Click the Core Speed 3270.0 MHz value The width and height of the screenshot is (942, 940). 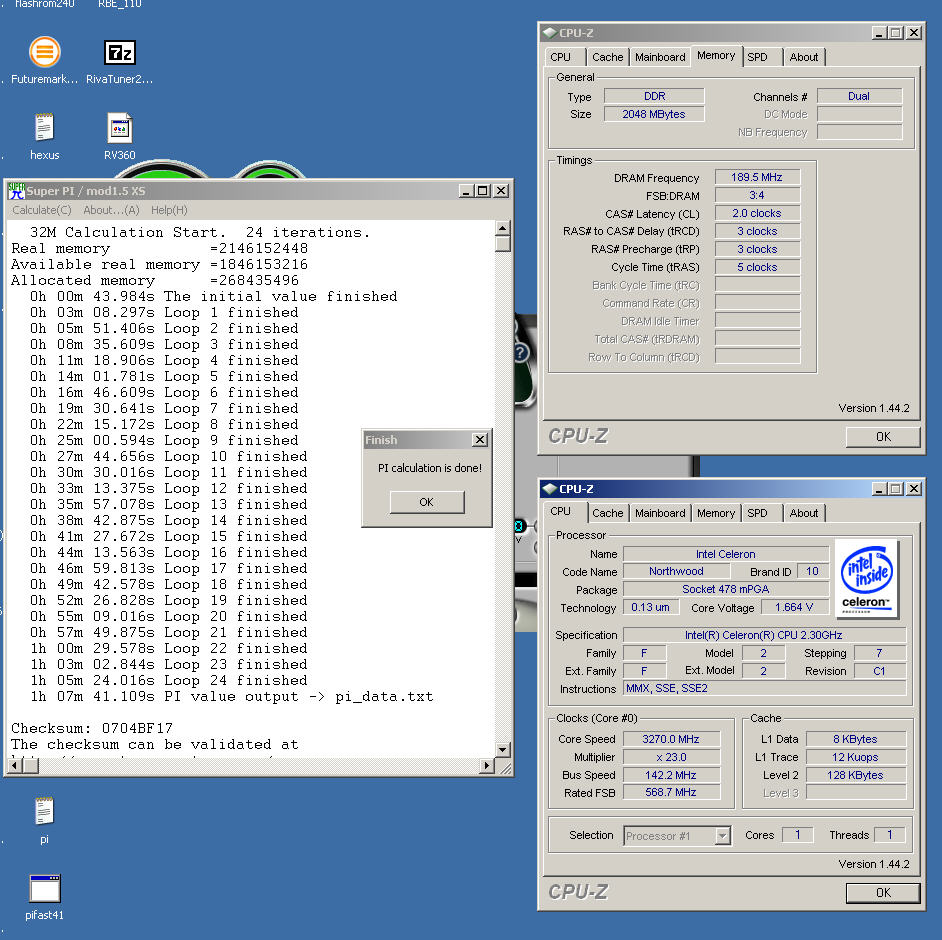670,739
